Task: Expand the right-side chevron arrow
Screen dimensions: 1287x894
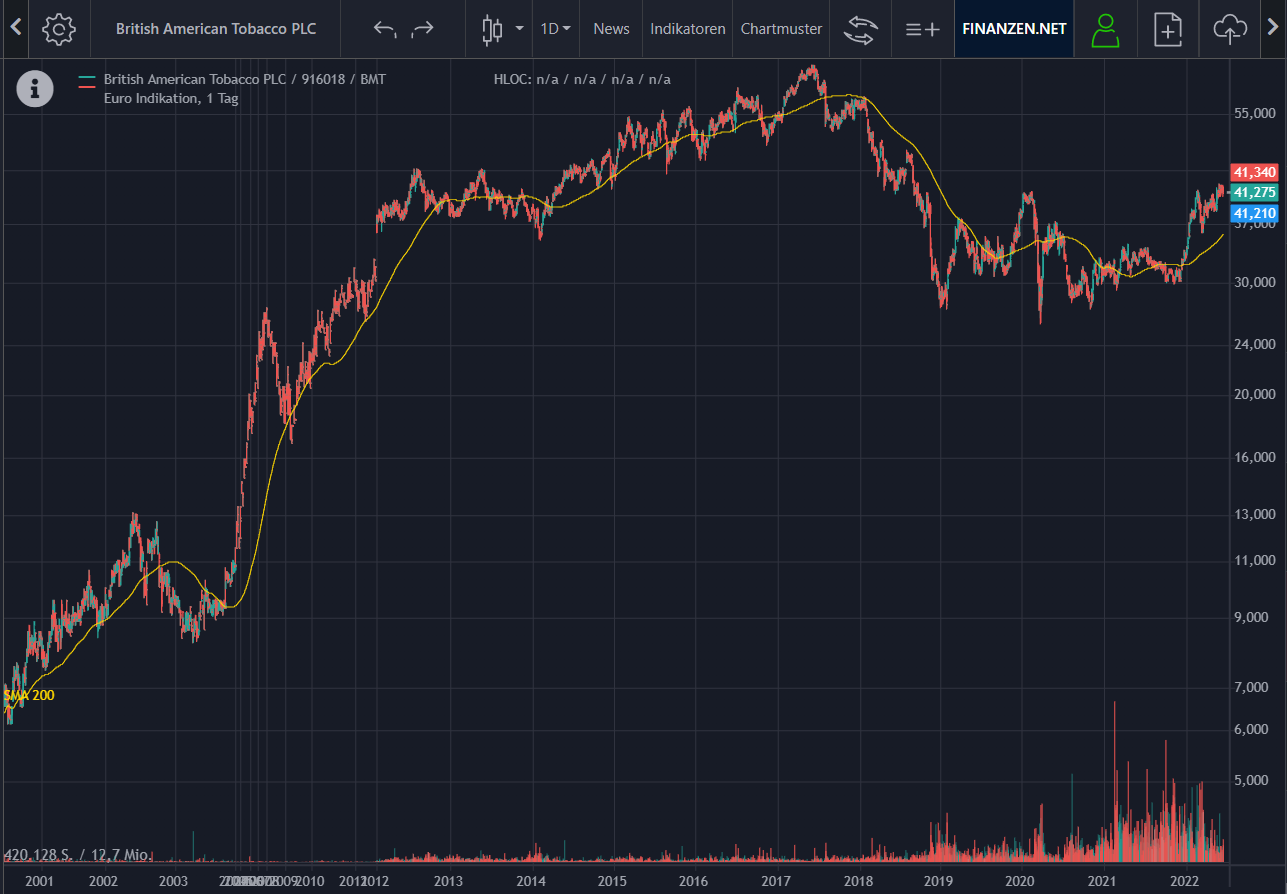Action: point(1274,28)
